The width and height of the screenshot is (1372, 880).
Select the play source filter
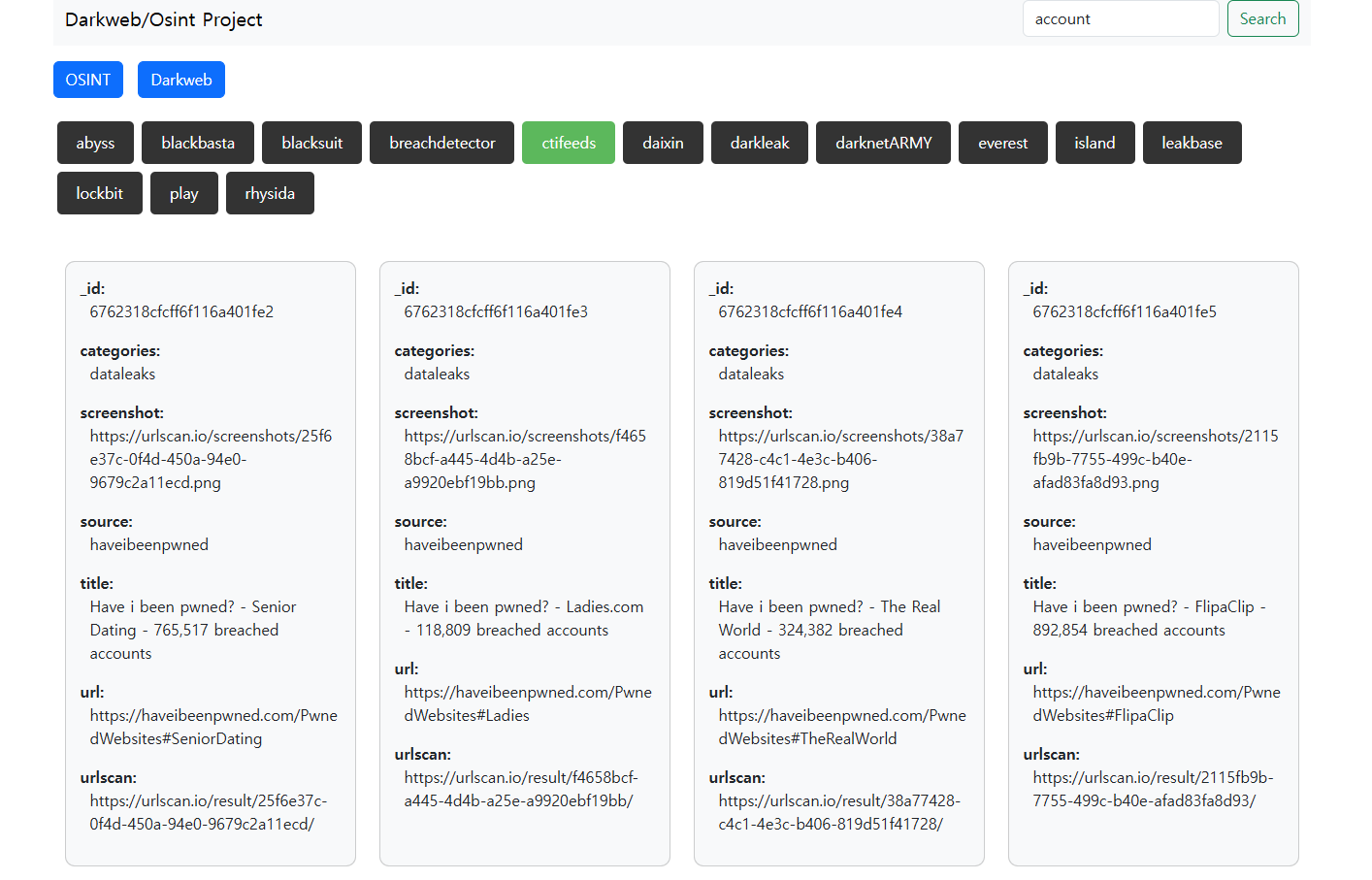point(184,193)
